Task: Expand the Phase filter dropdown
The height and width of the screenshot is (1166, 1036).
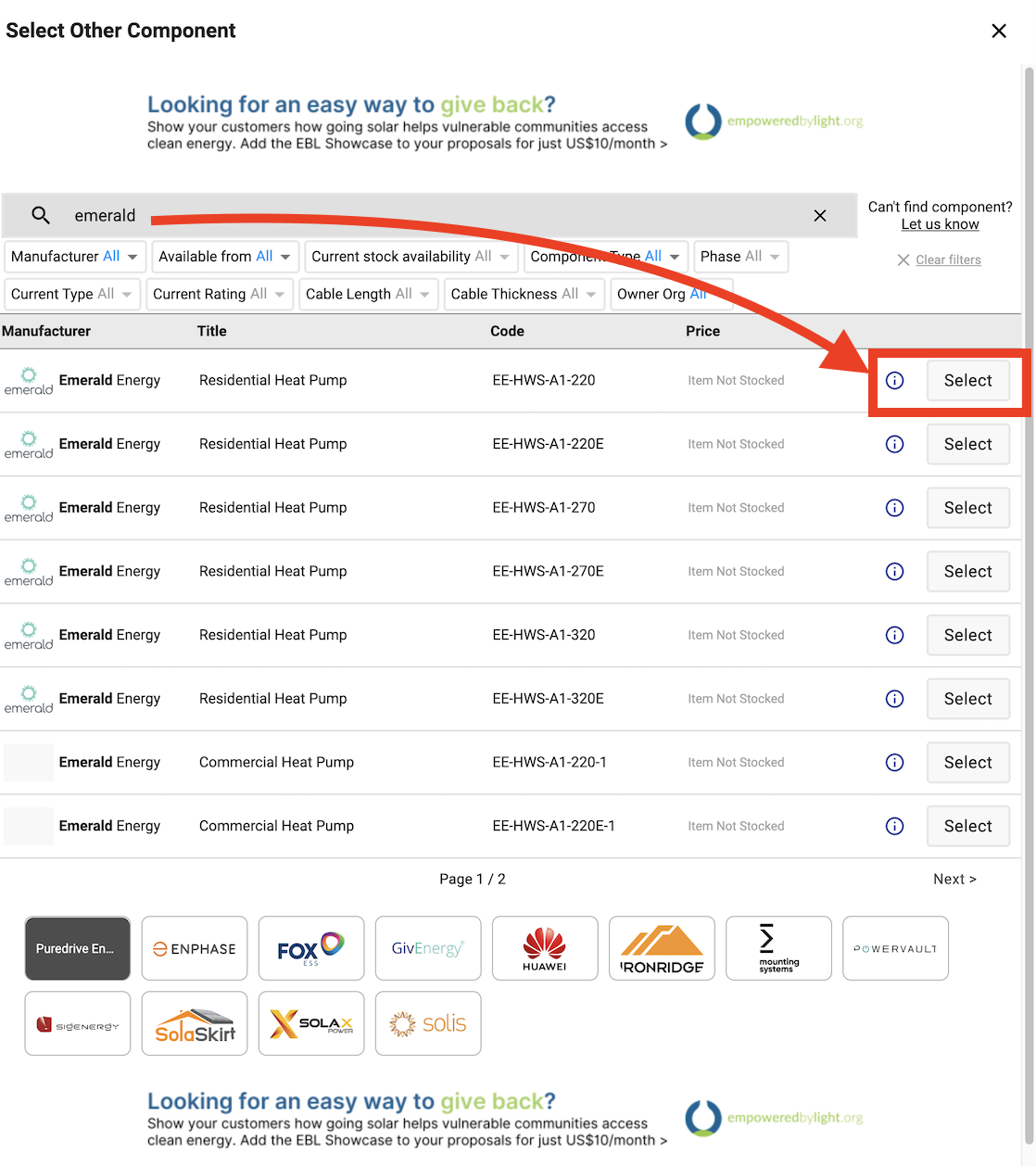Action: click(740, 257)
